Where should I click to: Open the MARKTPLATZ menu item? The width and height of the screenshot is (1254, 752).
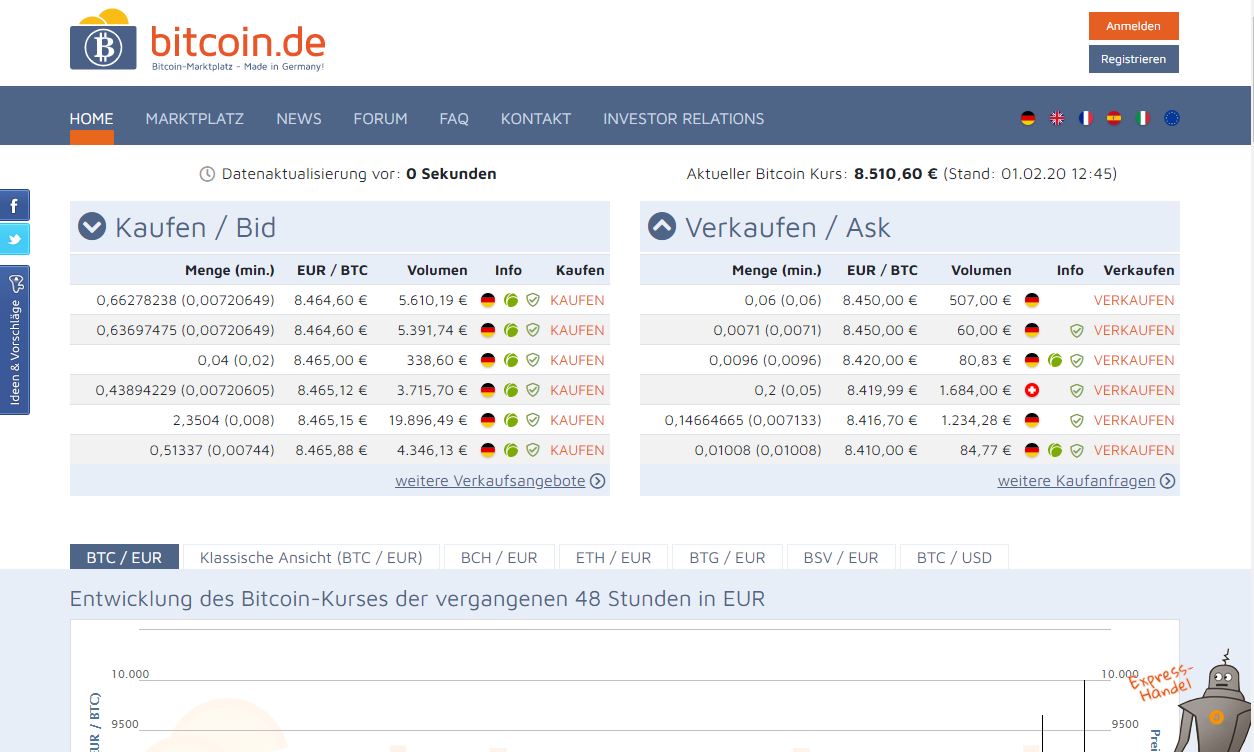[x=195, y=118]
